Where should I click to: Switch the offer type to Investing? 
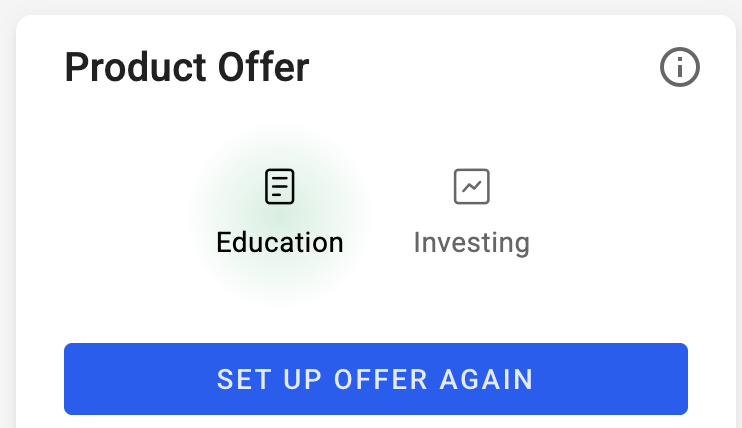472,213
